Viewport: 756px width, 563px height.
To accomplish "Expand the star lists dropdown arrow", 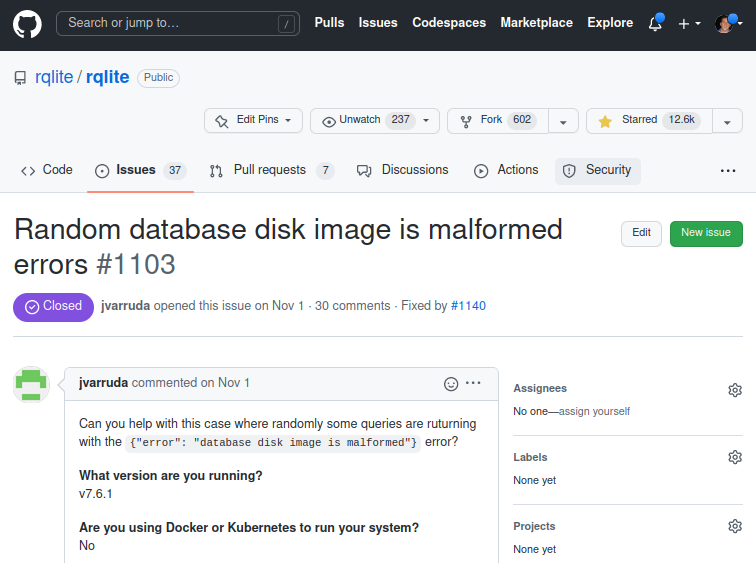I will click(x=727, y=121).
